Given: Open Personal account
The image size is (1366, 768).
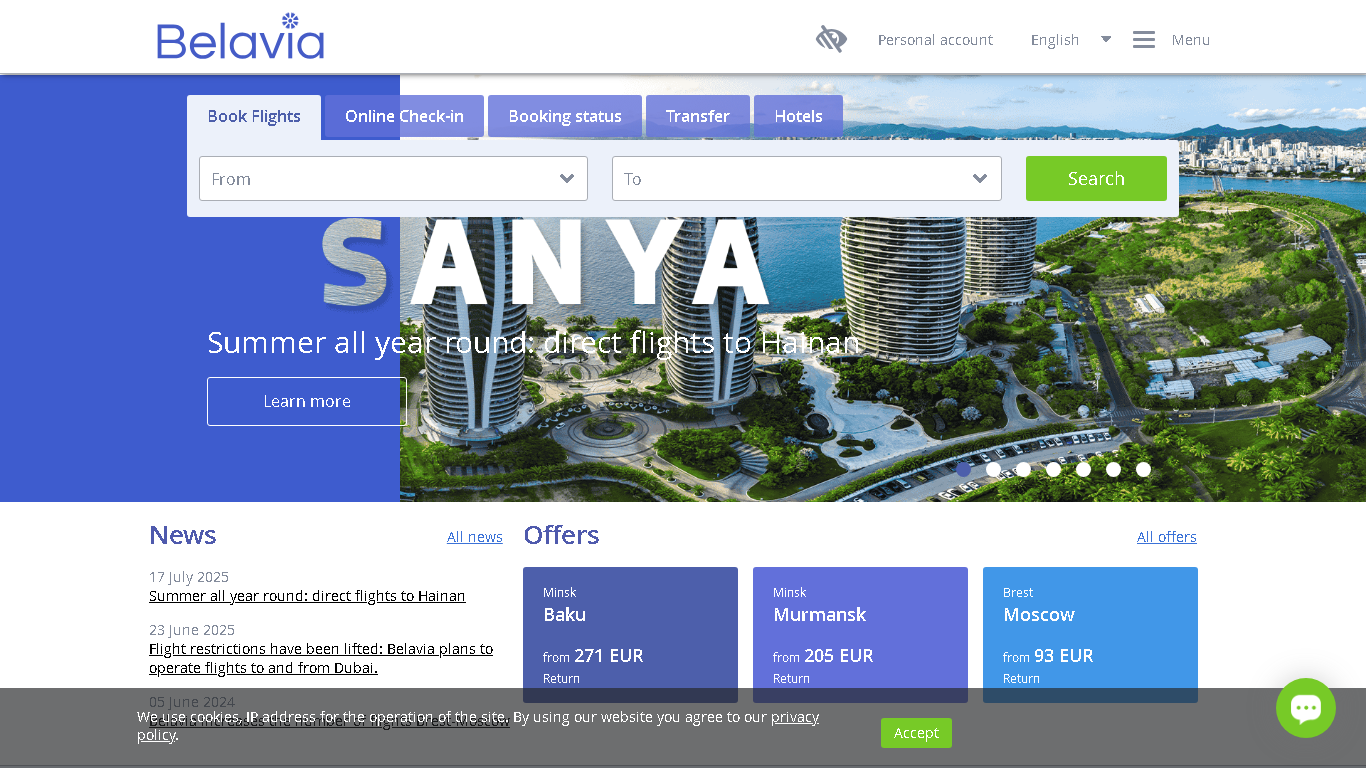Looking at the screenshot, I should [x=935, y=40].
